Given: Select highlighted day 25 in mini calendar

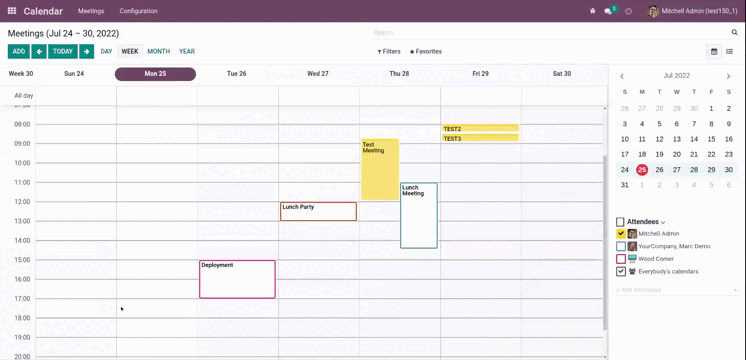Looking at the screenshot, I should coord(642,170).
